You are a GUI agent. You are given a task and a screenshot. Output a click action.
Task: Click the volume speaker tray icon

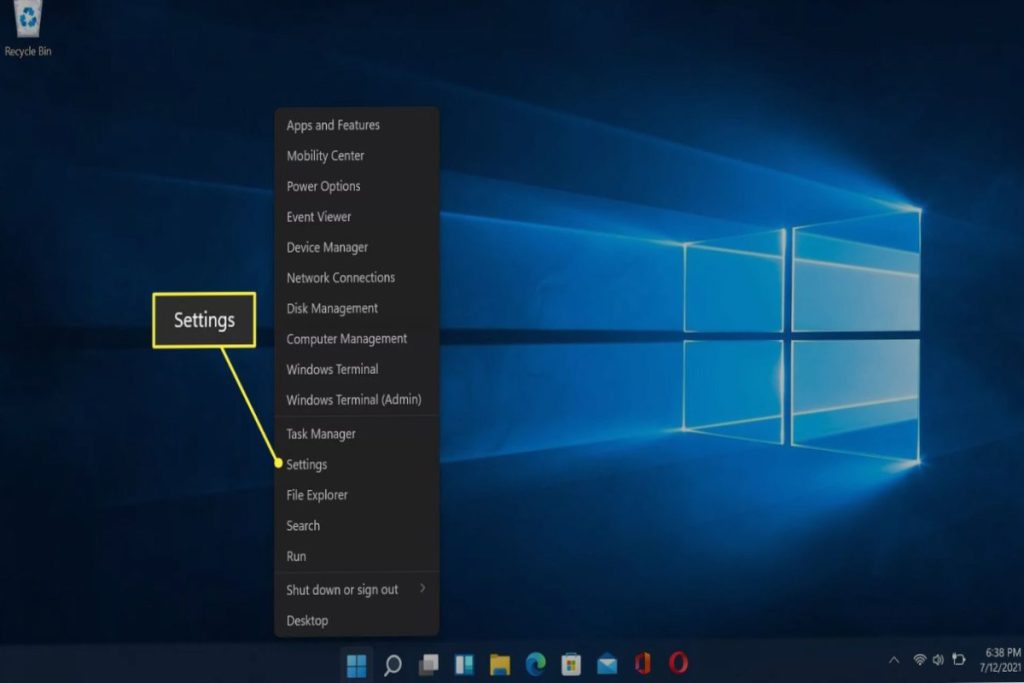pos(938,660)
